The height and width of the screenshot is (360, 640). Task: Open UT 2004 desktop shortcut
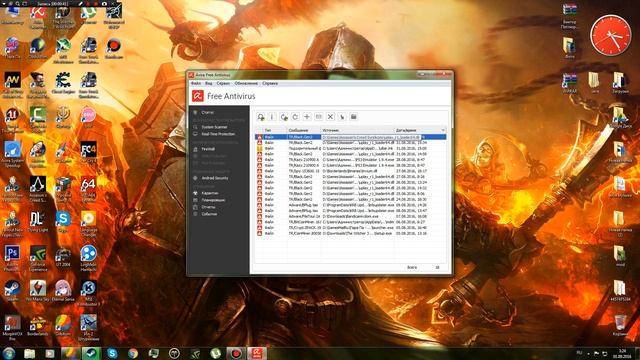63,256
